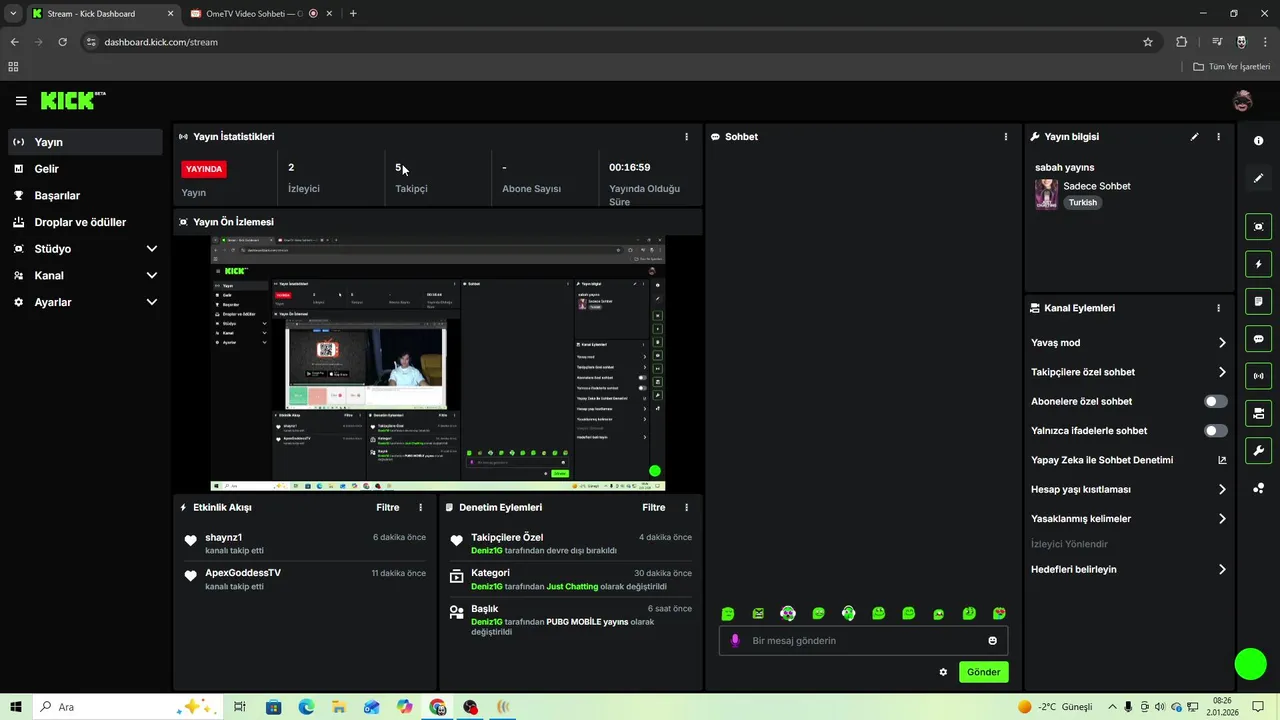The height and width of the screenshot is (720, 1280).
Task: Insert the first green Kick emote
Action: (728, 614)
